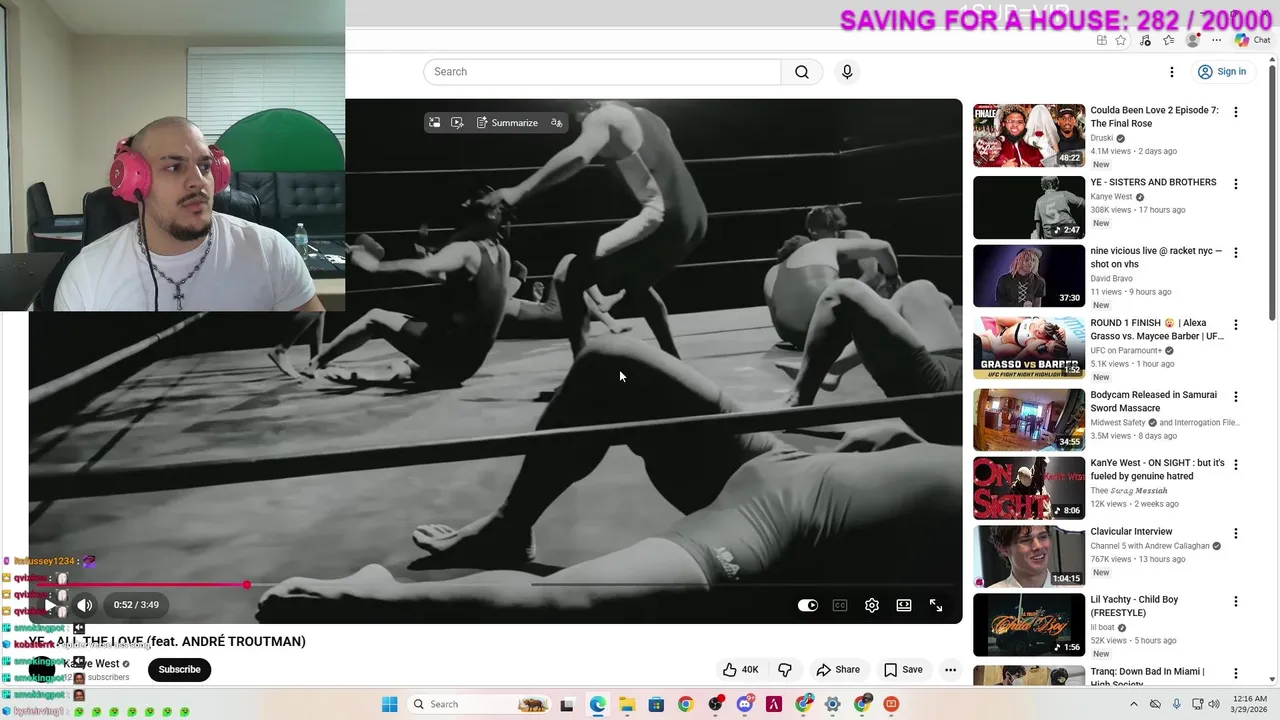Open more actions ellipsis below the video

pos(950,670)
